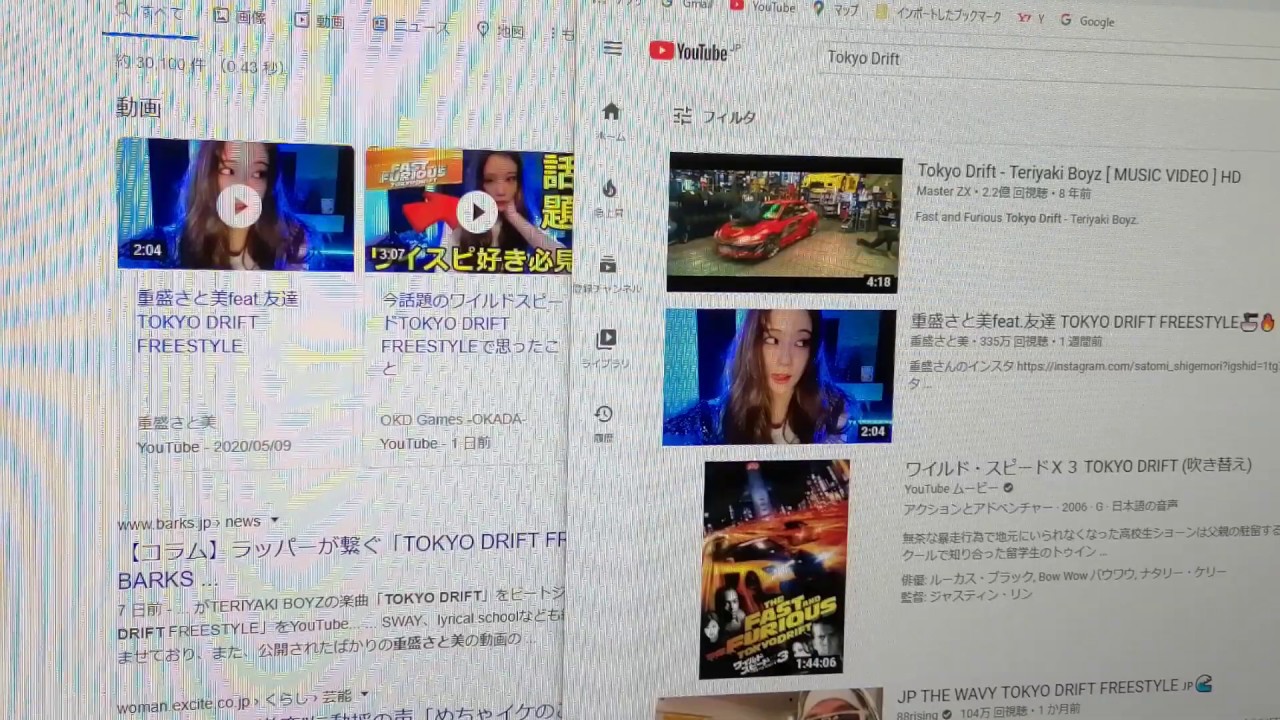1280x720 pixels.
Task: Click the YouTube logo
Action: pyautogui.click(x=690, y=51)
